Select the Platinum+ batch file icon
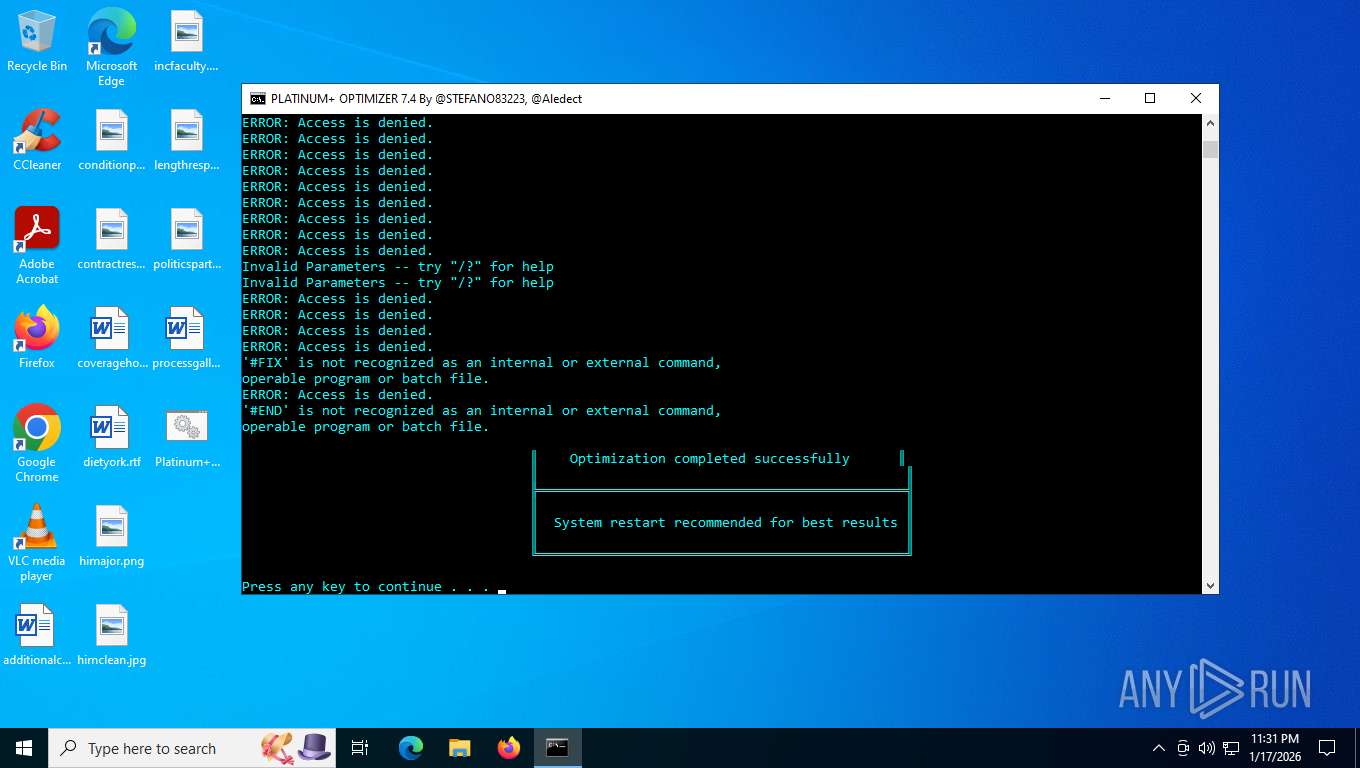Viewport: 1360px width, 768px height. (x=186, y=437)
